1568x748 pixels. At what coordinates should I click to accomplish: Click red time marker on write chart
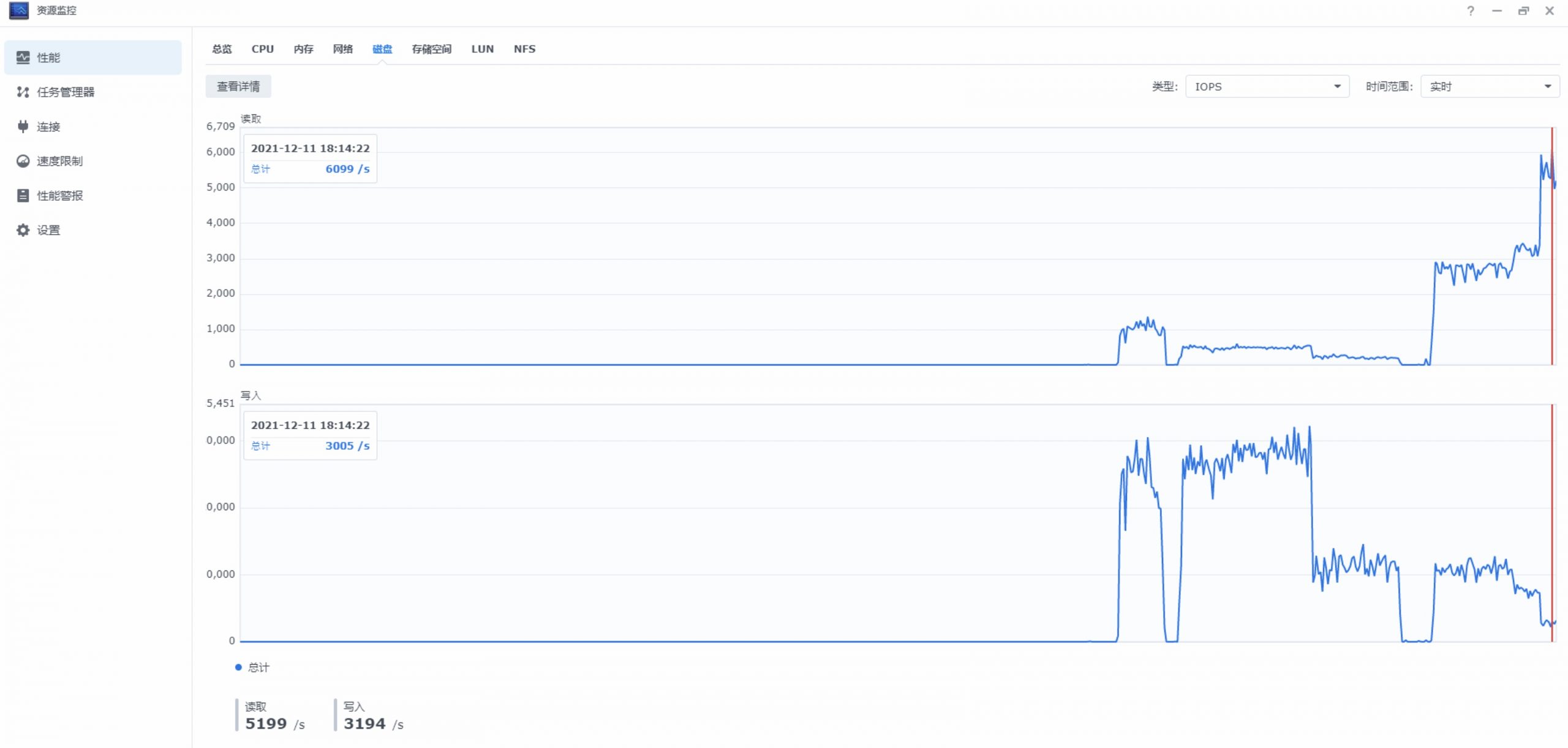tap(1552, 523)
